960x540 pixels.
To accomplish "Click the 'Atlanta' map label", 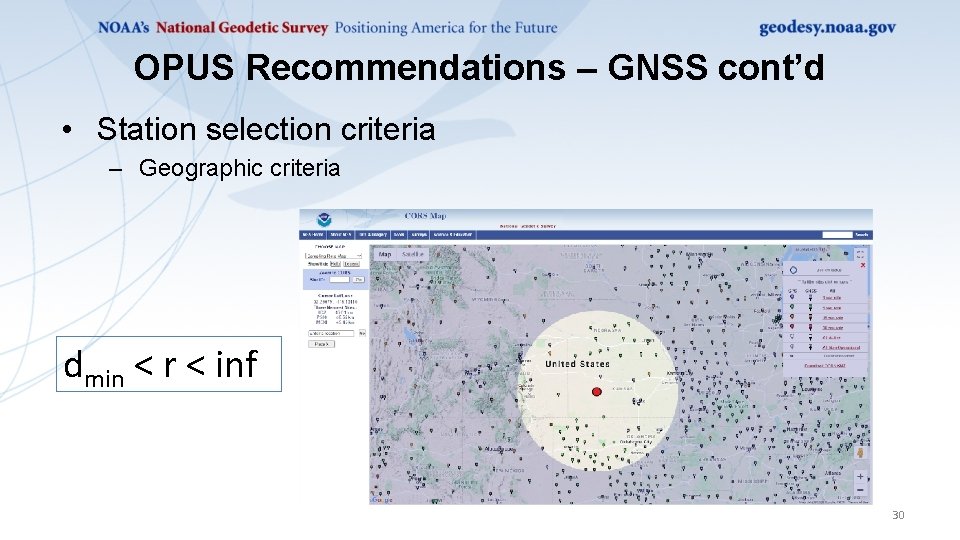I will coord(832,473).
